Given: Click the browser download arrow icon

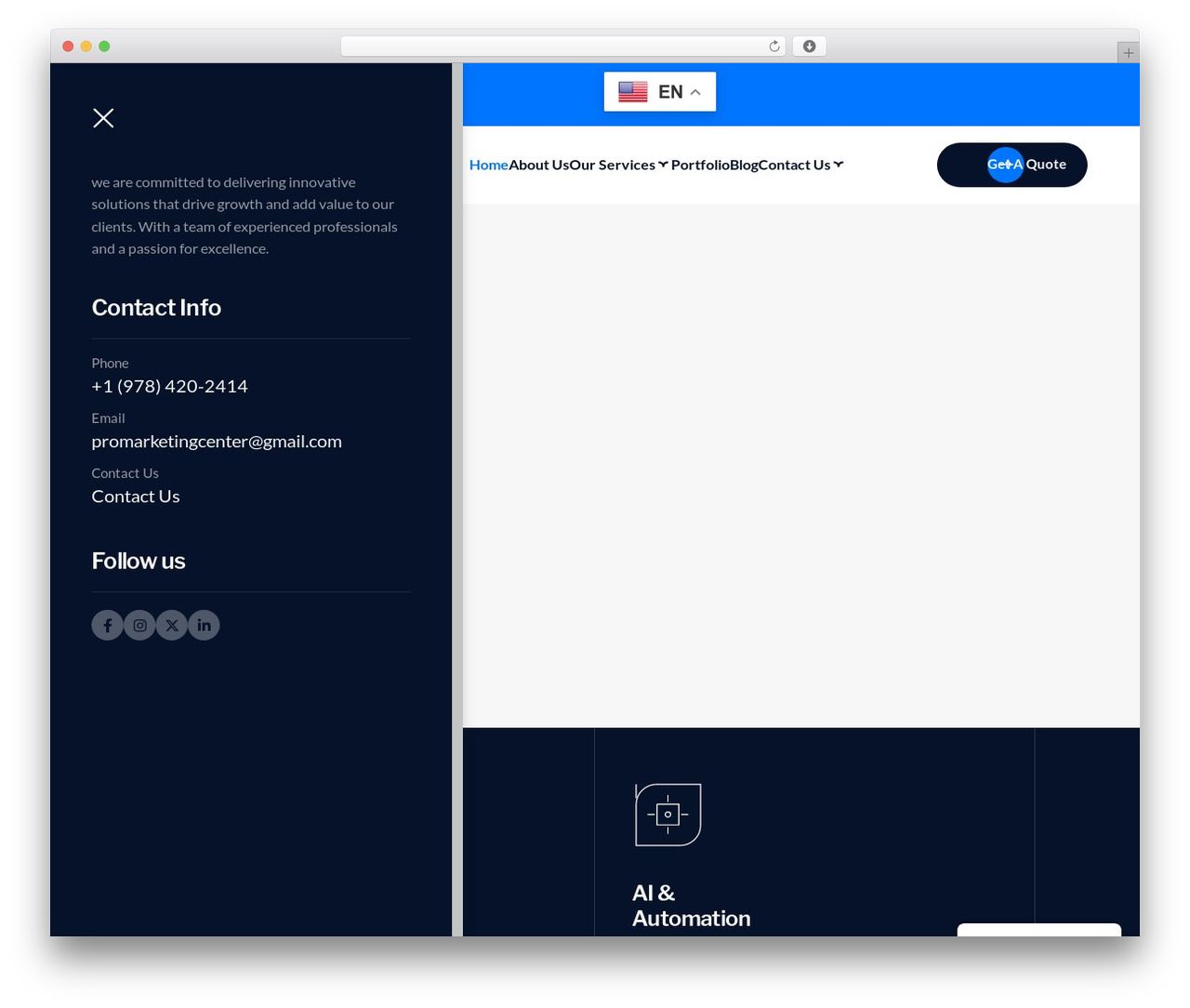Looking at the screenshot, I should click(x=809, y=46).
